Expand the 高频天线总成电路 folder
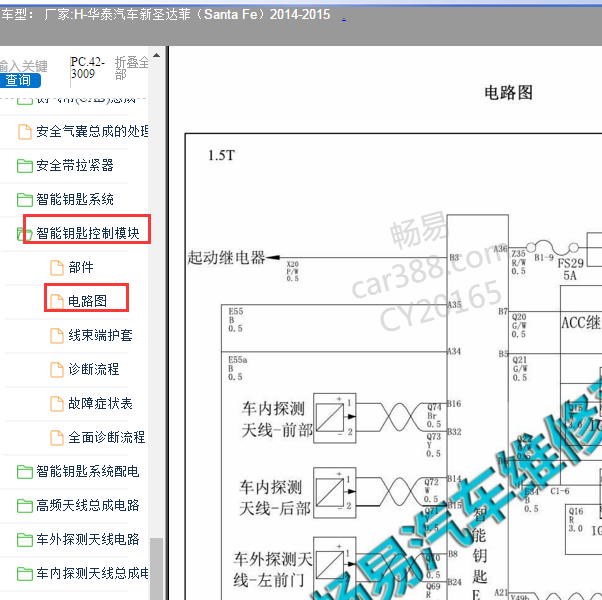The image size is (602, 600). (88, 505)
